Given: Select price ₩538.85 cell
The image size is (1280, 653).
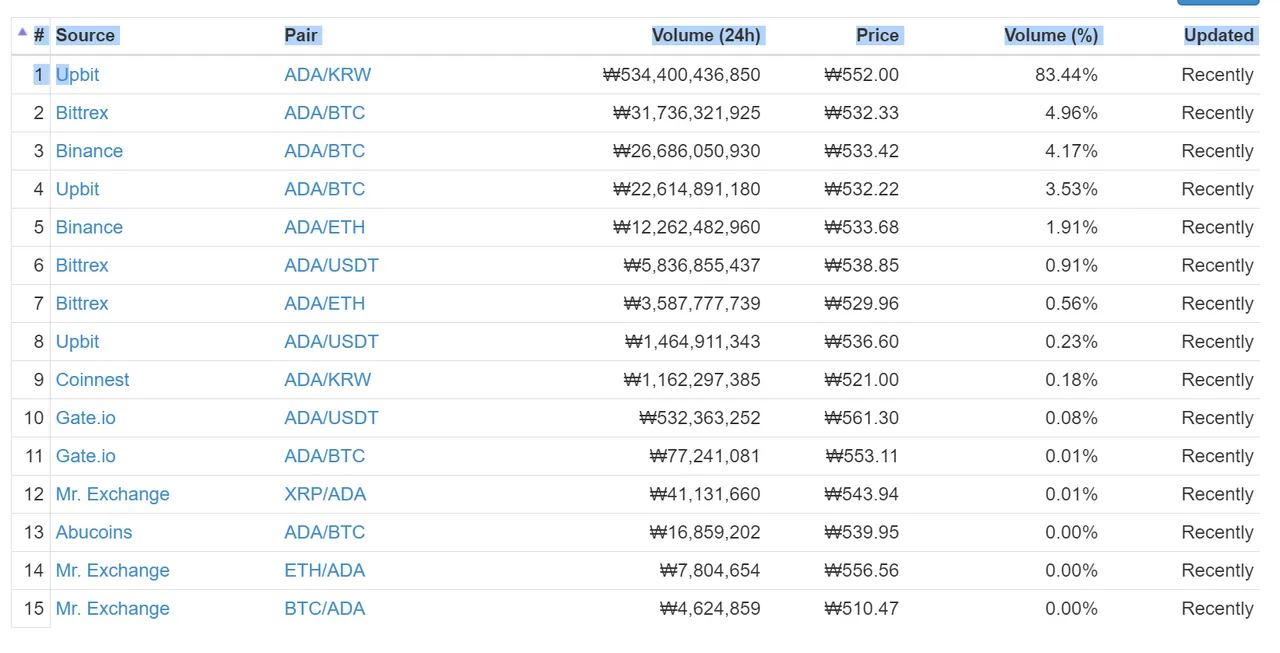Looking at the screenshot, I should (861, 265).
